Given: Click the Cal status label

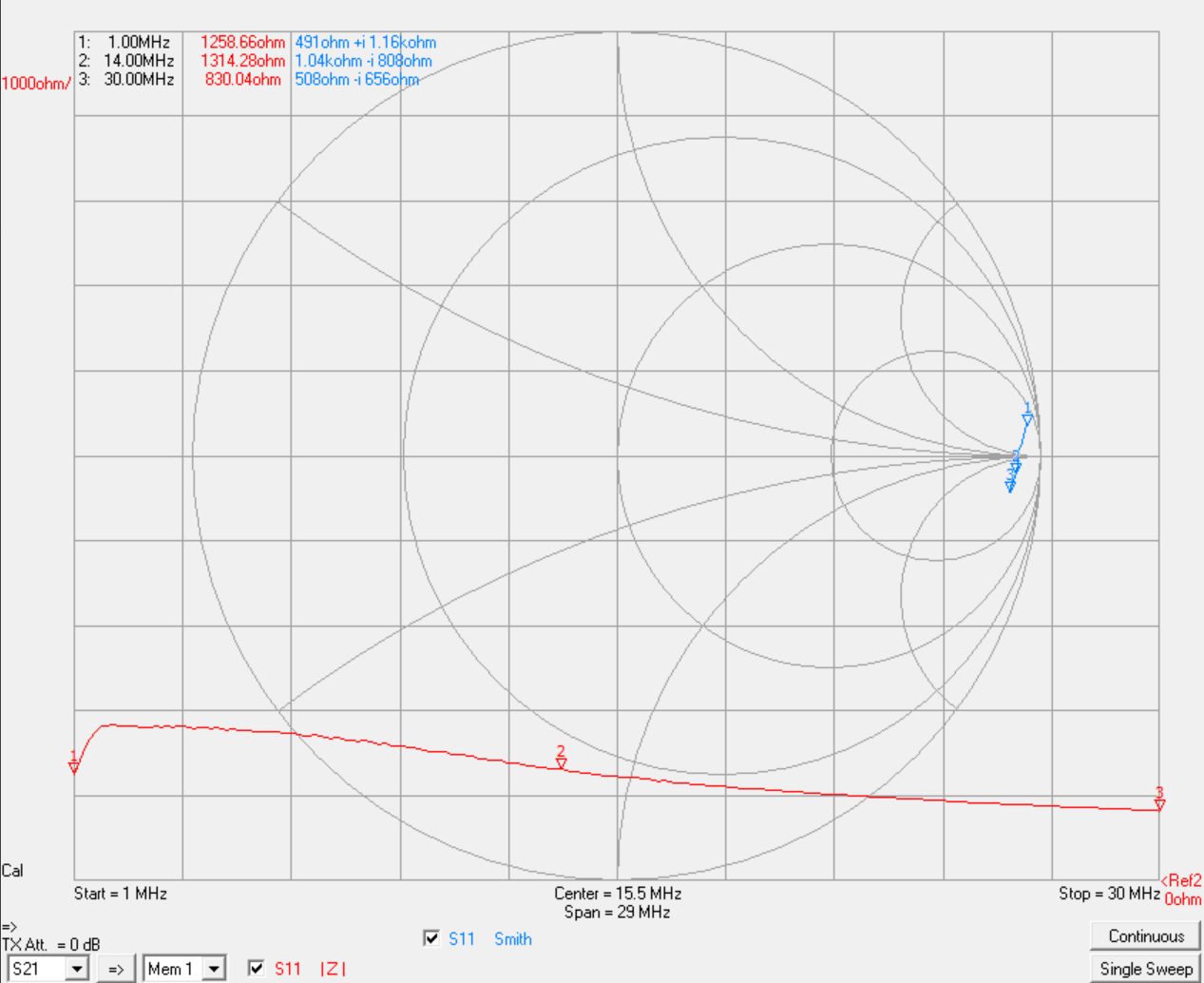Looking at the screenshot, I should [12, 871].
